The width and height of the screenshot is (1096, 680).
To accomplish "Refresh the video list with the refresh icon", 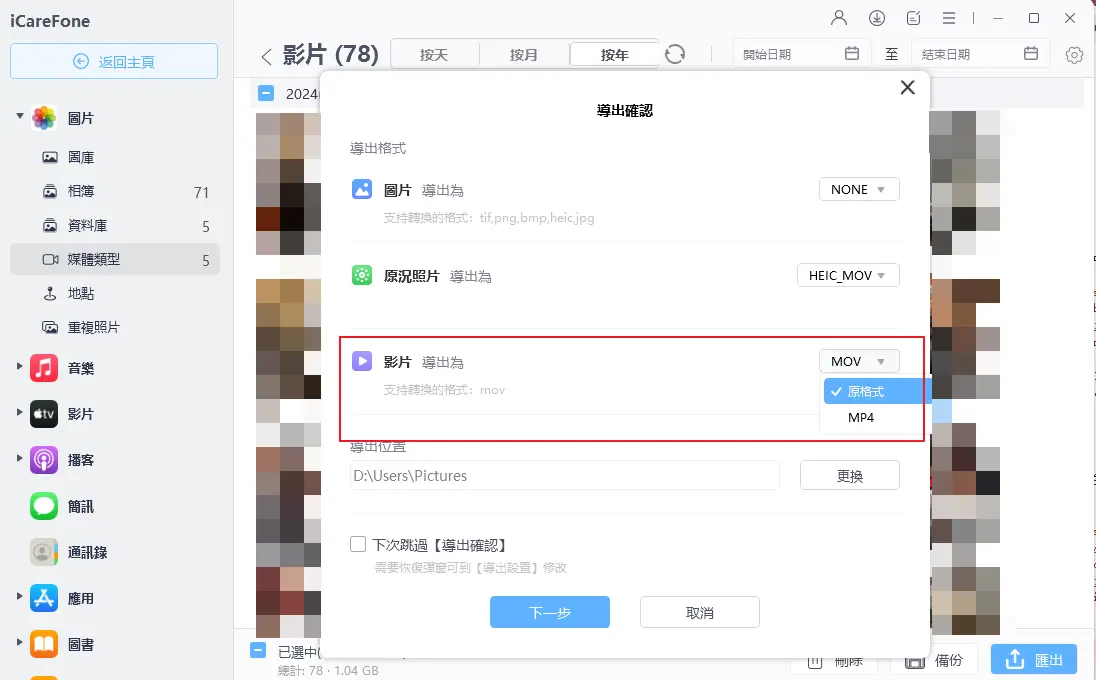I will click(x=675, y=54).
